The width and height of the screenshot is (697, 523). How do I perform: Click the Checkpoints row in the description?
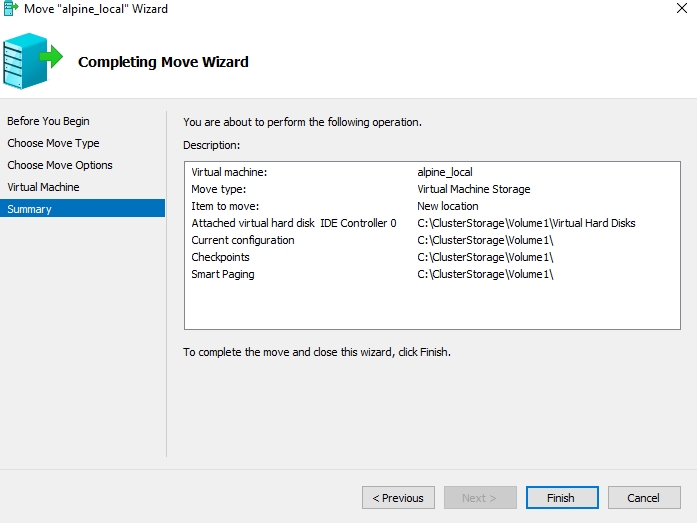pyautogui.click(x=220, y=257)
